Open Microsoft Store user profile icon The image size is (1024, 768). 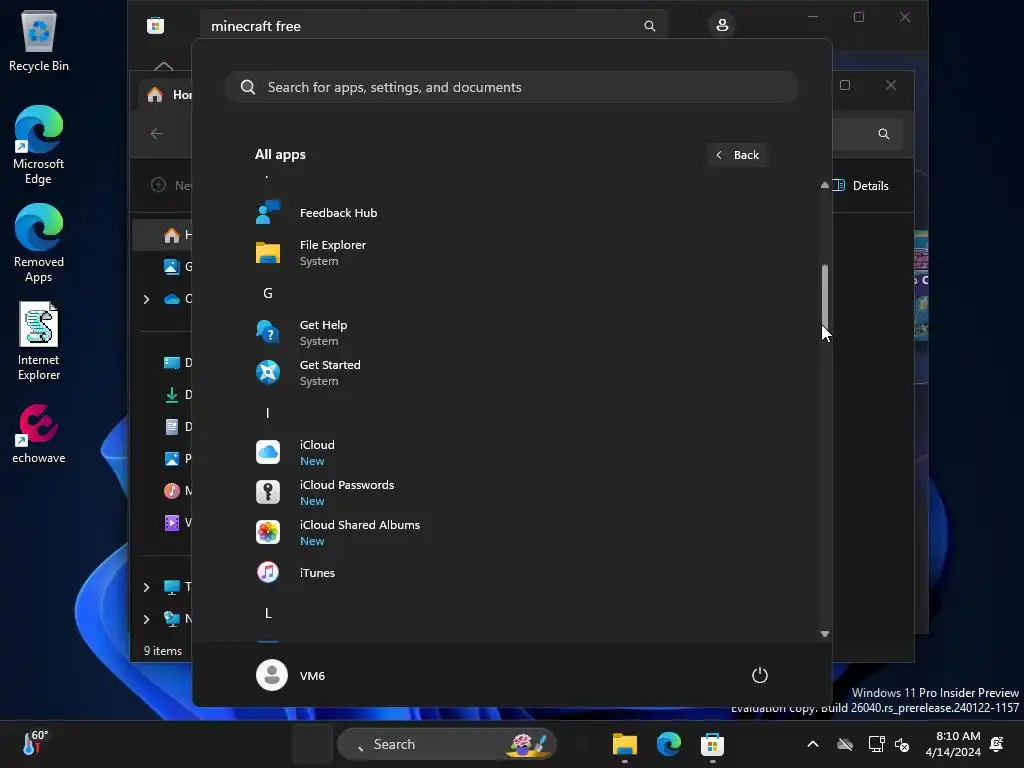[x=722, y=25]
